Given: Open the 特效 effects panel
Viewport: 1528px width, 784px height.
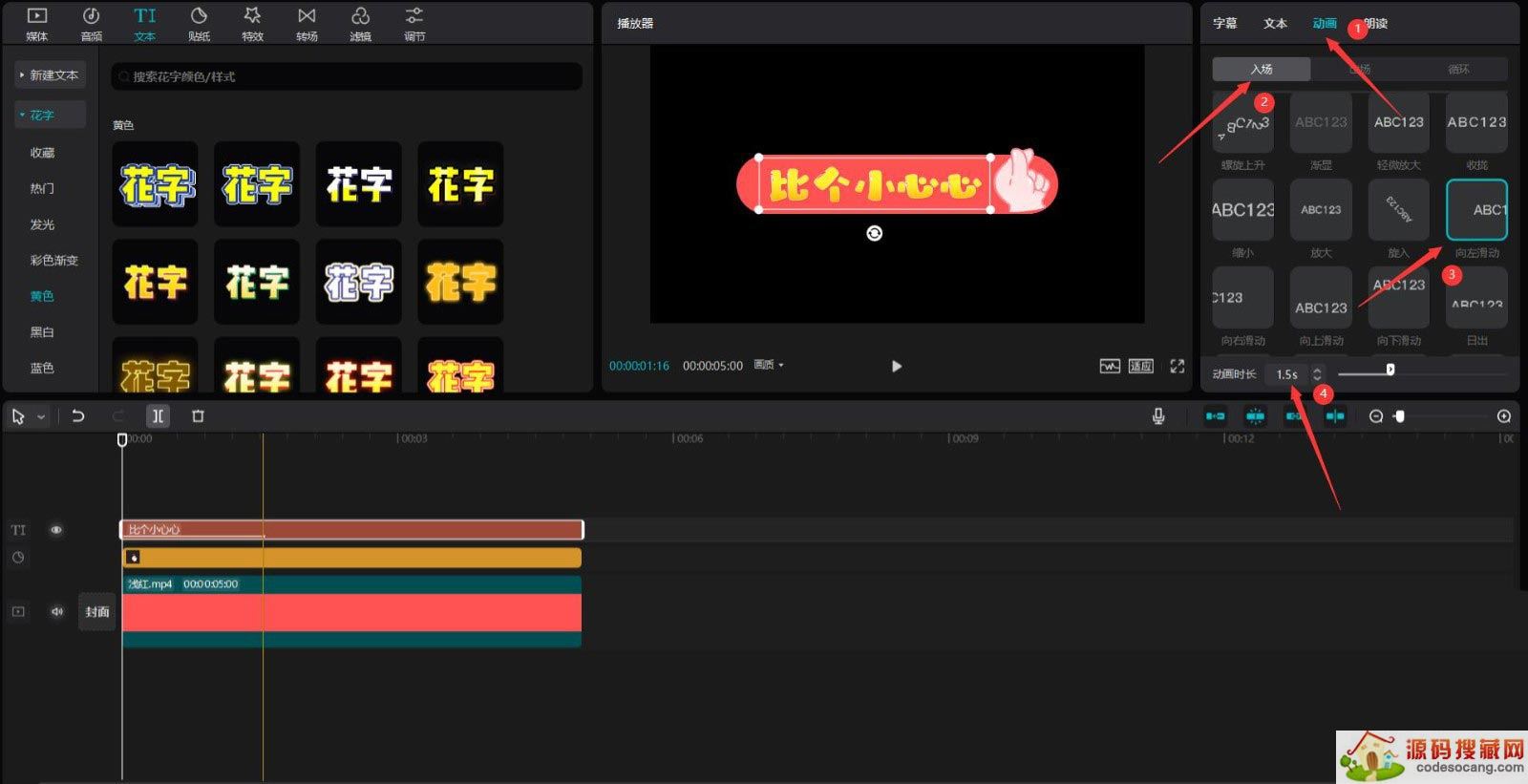Looking at the screenshot, I should [252, 23].
